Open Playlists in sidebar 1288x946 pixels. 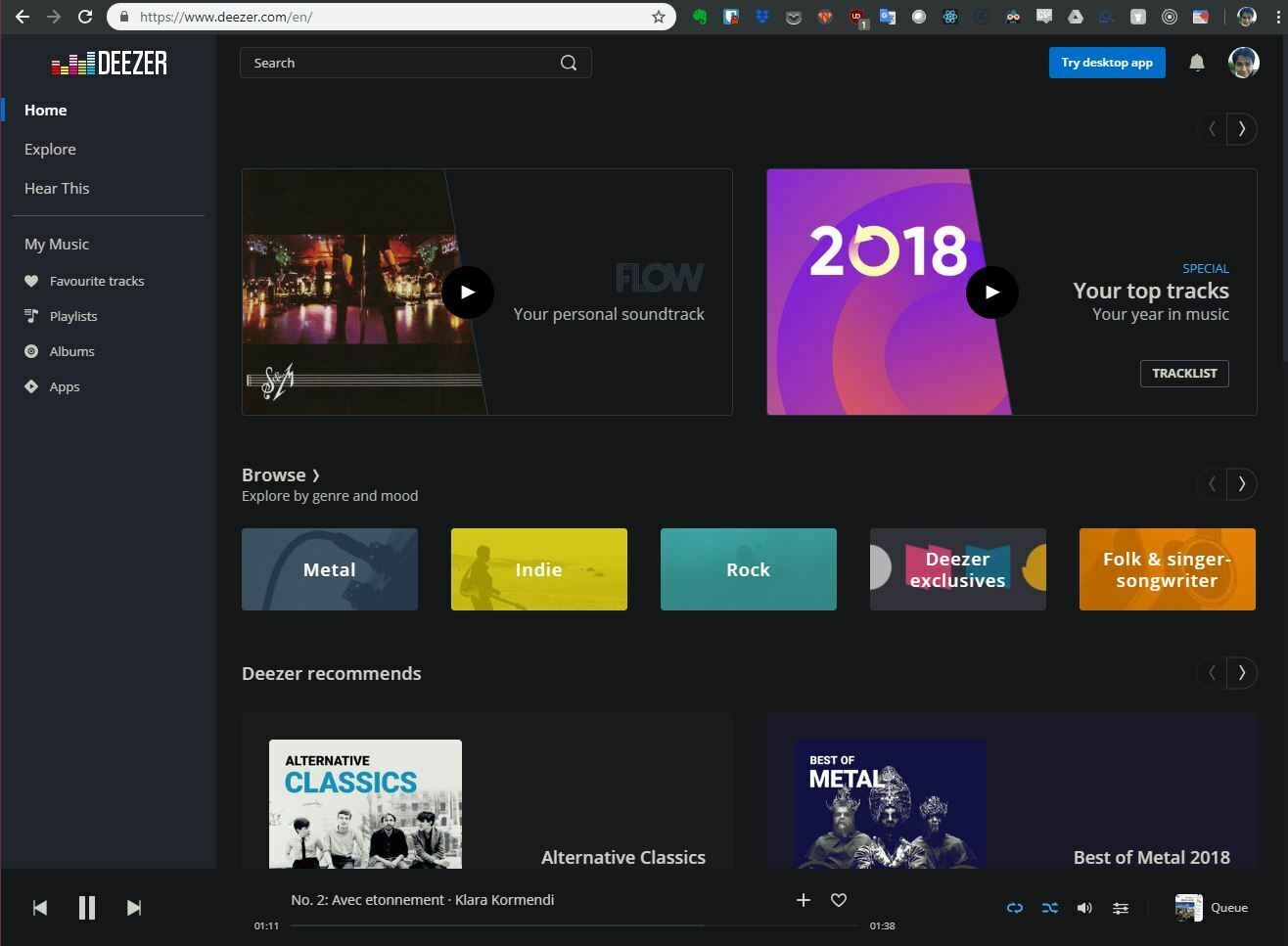click(x=73, y=316)
